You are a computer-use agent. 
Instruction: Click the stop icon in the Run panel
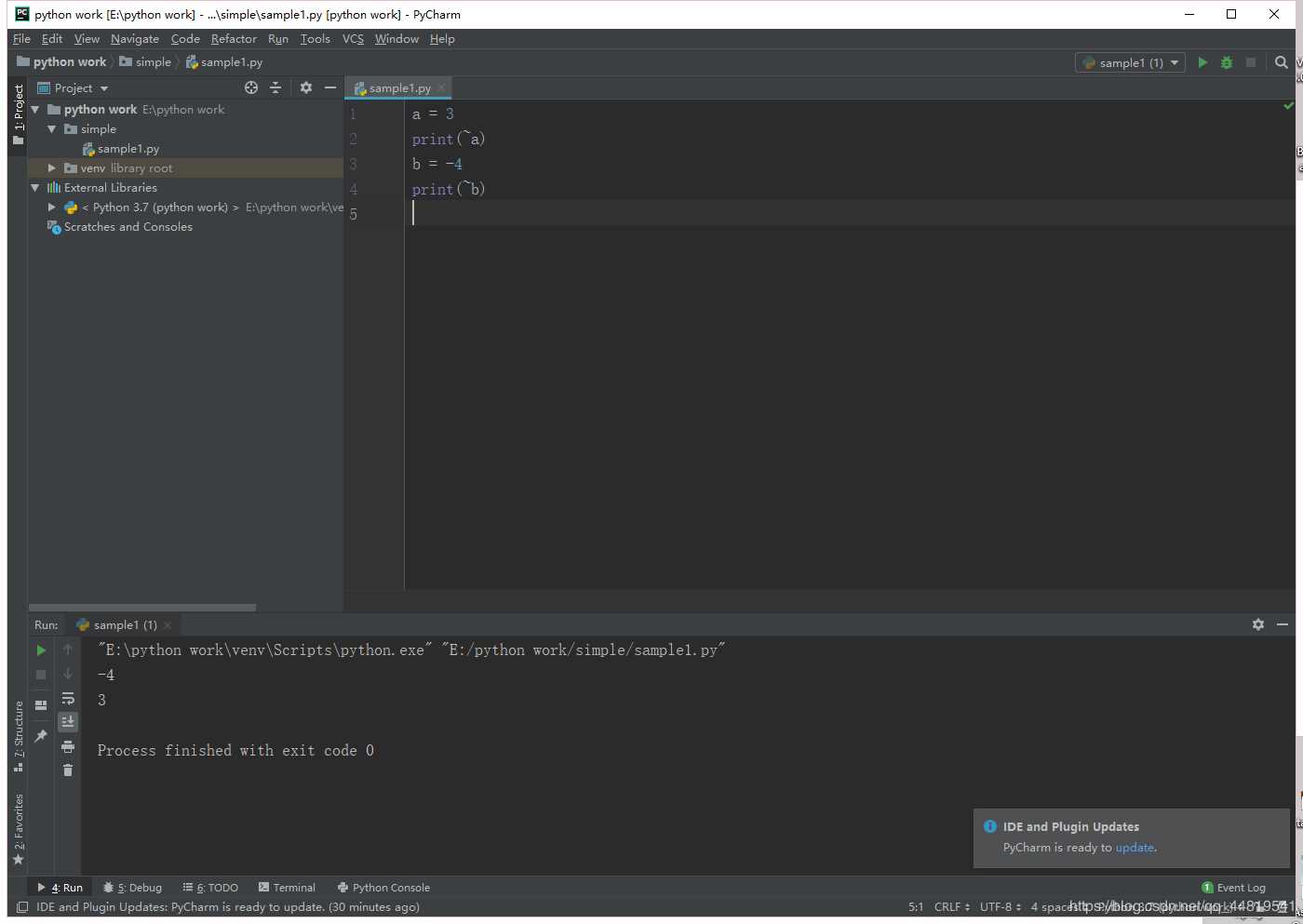[41, 675]
